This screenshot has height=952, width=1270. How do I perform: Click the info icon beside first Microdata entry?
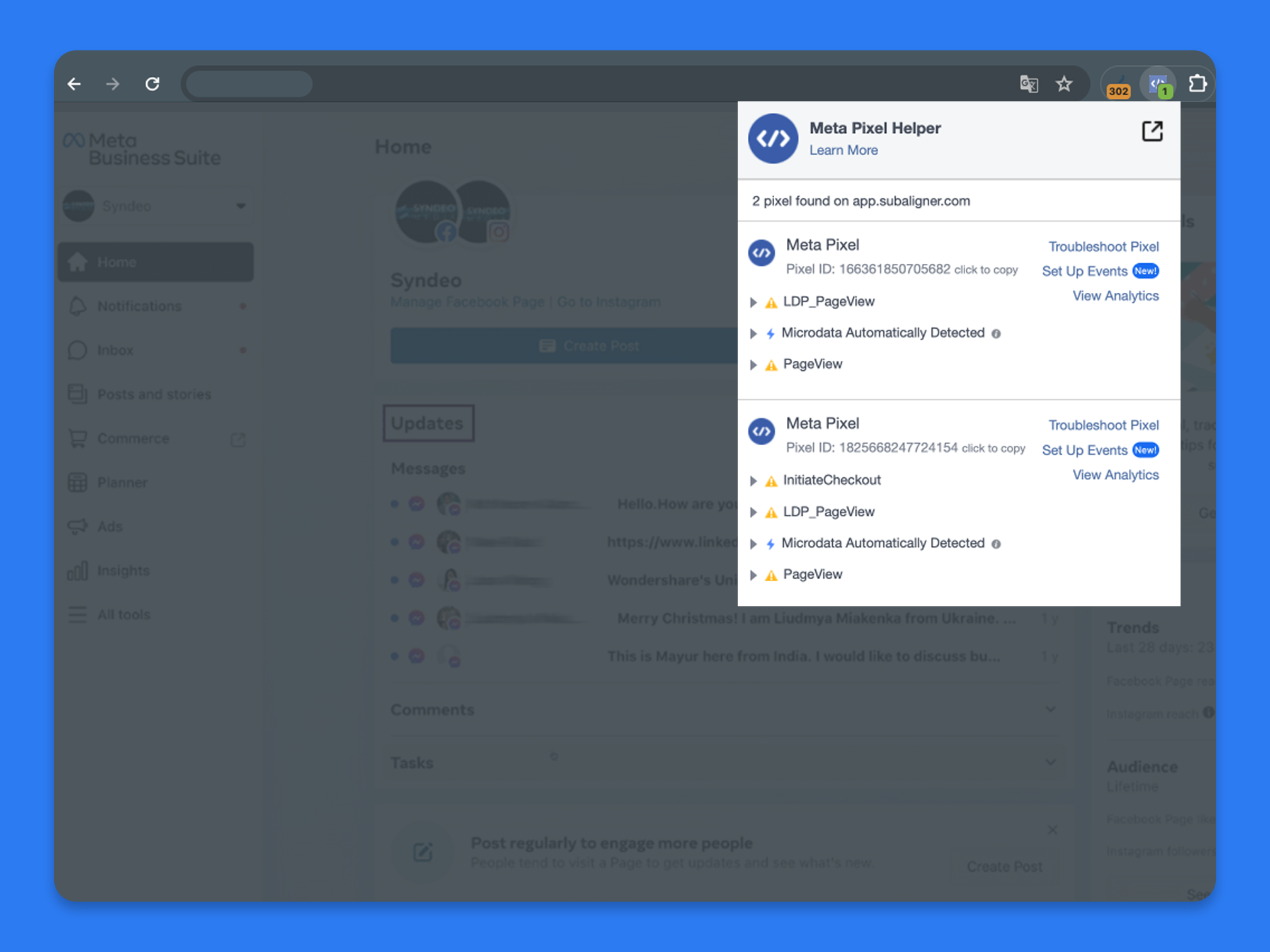[x=996, y=334]
